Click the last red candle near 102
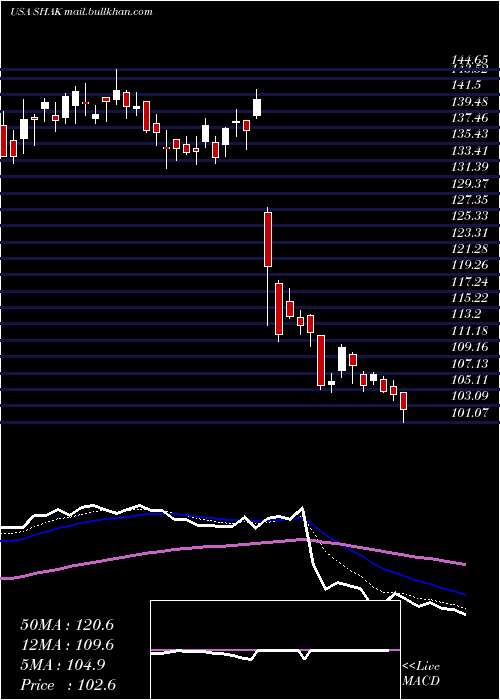This screenshot has height=700, width=500. [x=404, y=401]
